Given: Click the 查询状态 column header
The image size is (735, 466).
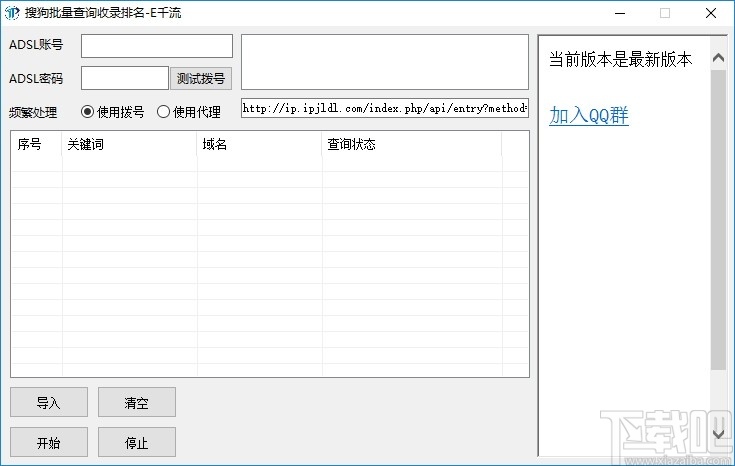Looking at the screenshot, I should 412,144.
